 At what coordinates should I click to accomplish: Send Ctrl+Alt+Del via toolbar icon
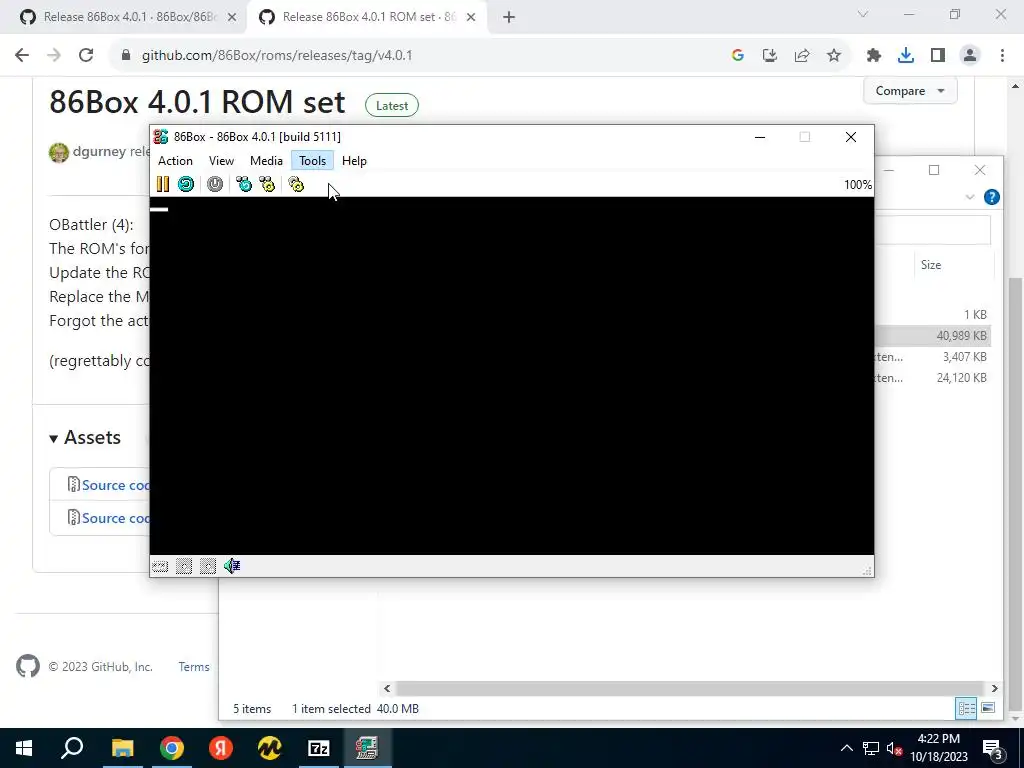[x=244, y=184]
